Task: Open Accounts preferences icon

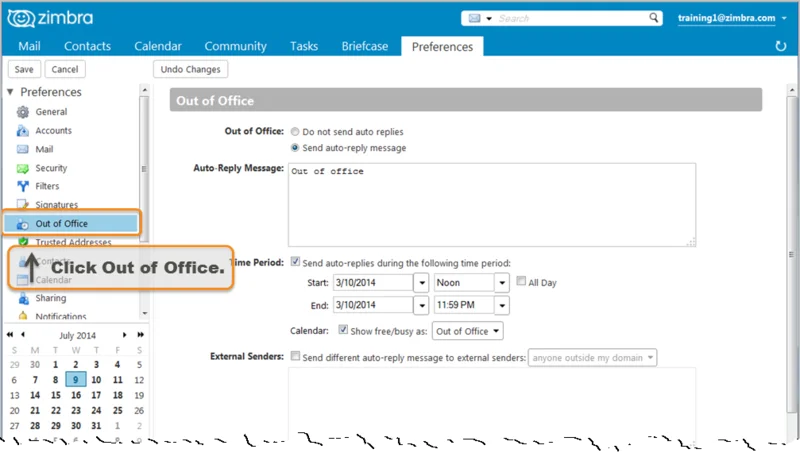Action: (23, 131)
